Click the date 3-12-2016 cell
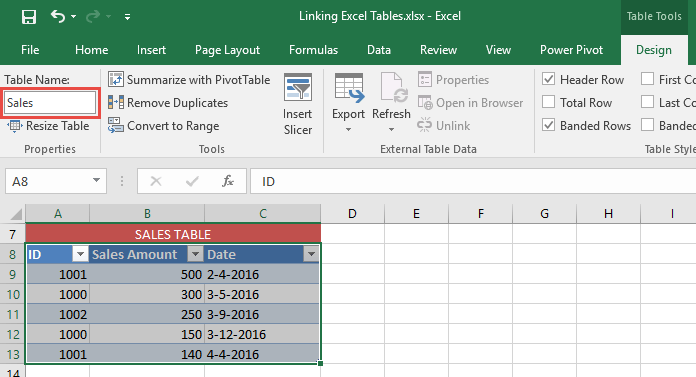This screenshot has height=377, width=696. 262,334
